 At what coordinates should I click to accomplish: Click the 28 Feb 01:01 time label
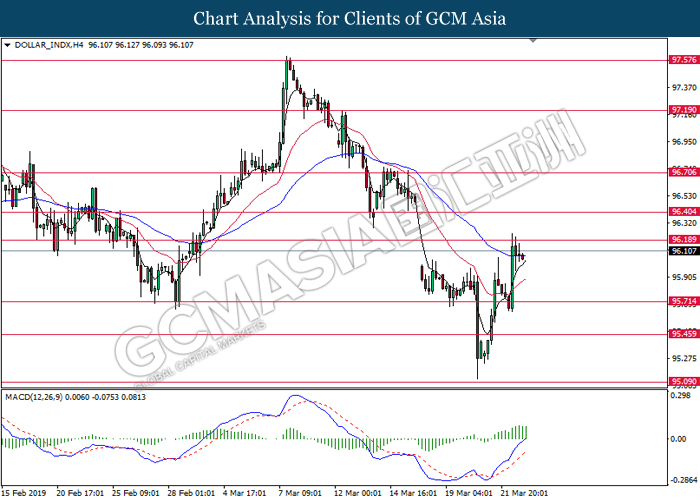(x=191, y=493)
